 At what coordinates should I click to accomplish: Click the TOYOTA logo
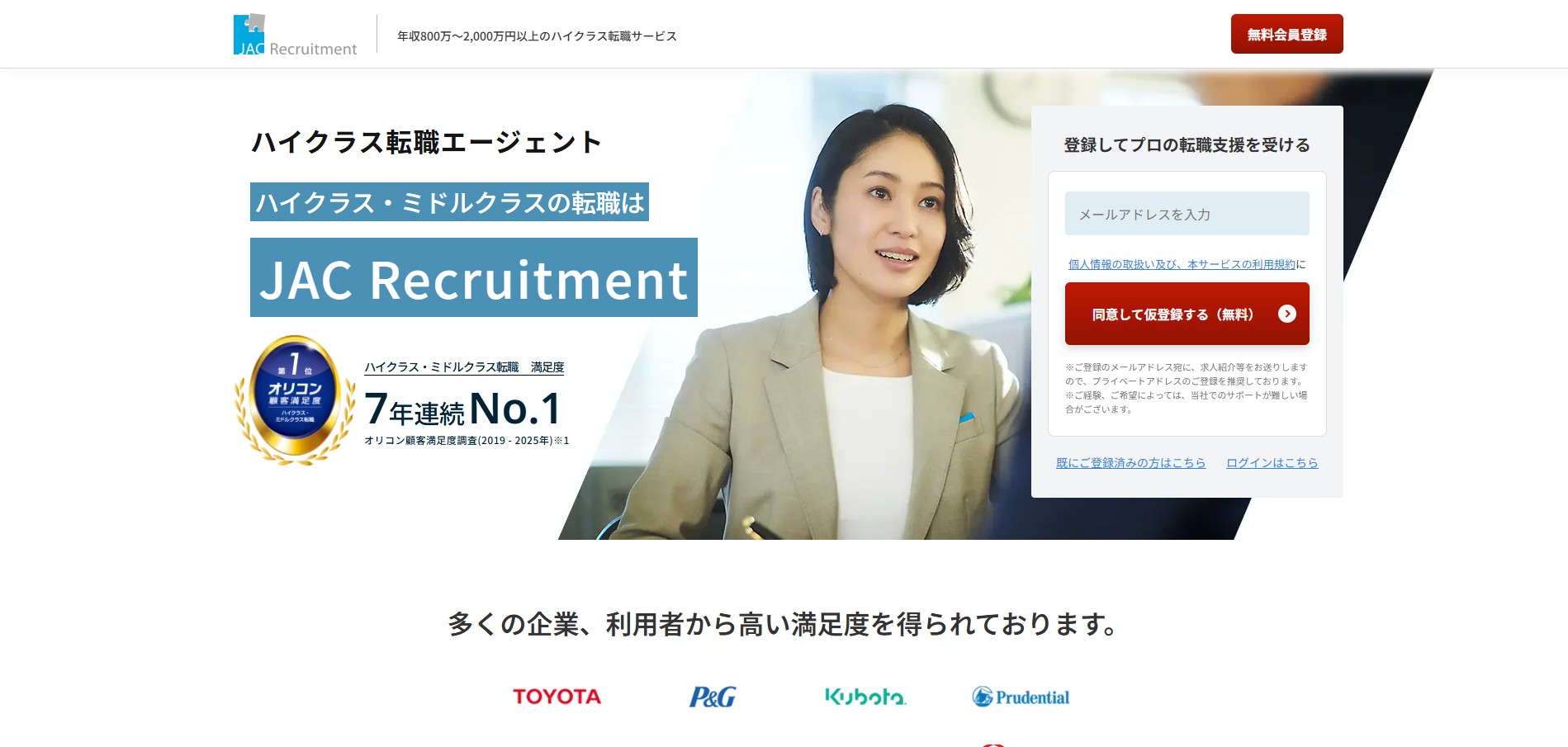[557, 697]
